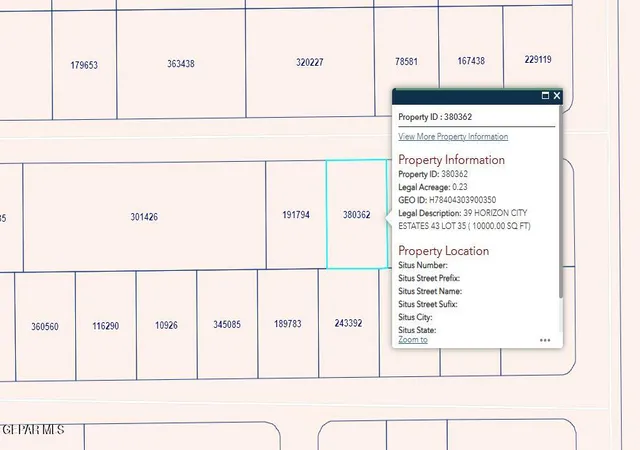Select parcel 179653 on the map
640x450 pixels.
click(x=84, y=65)
